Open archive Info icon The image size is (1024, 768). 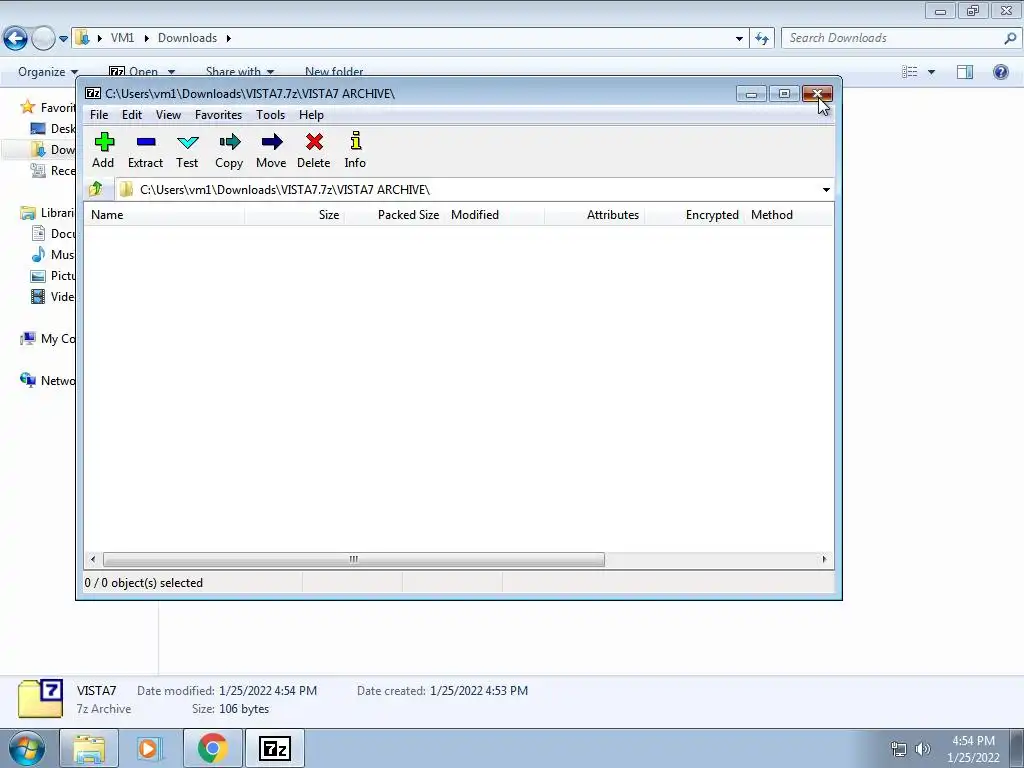tap(355, 150)
